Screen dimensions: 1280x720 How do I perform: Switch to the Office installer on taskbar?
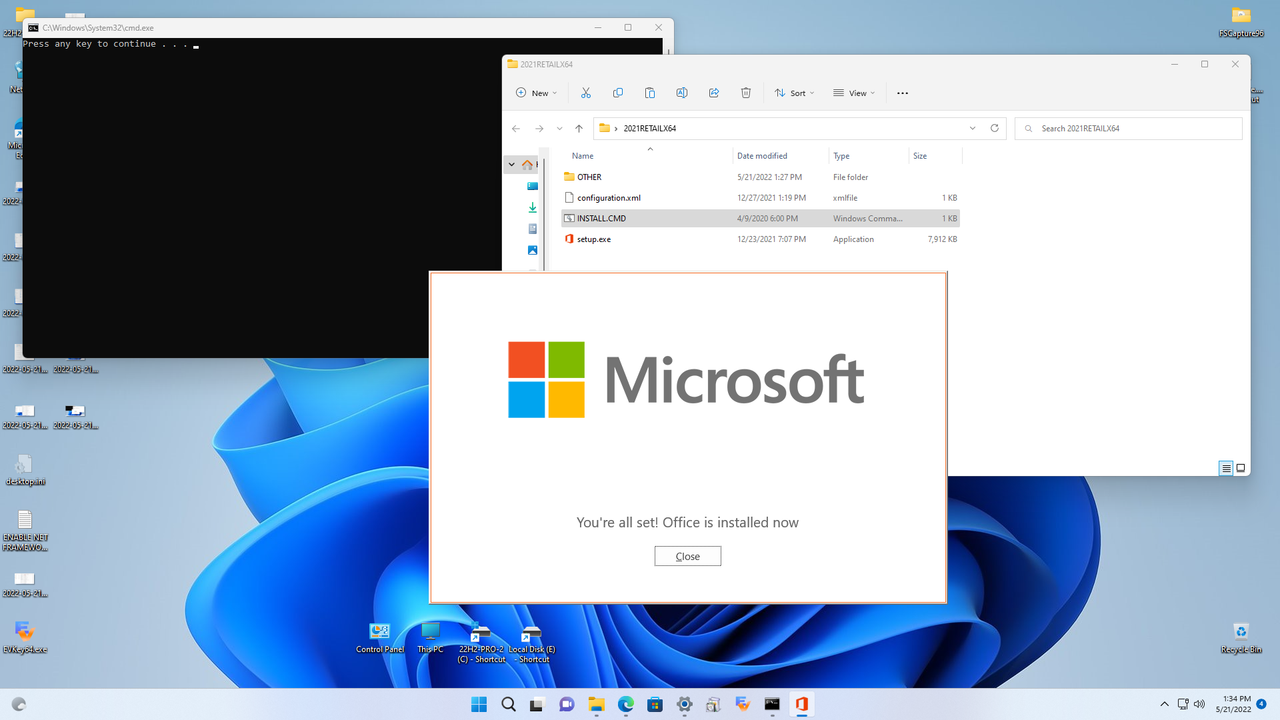point(801,704)
